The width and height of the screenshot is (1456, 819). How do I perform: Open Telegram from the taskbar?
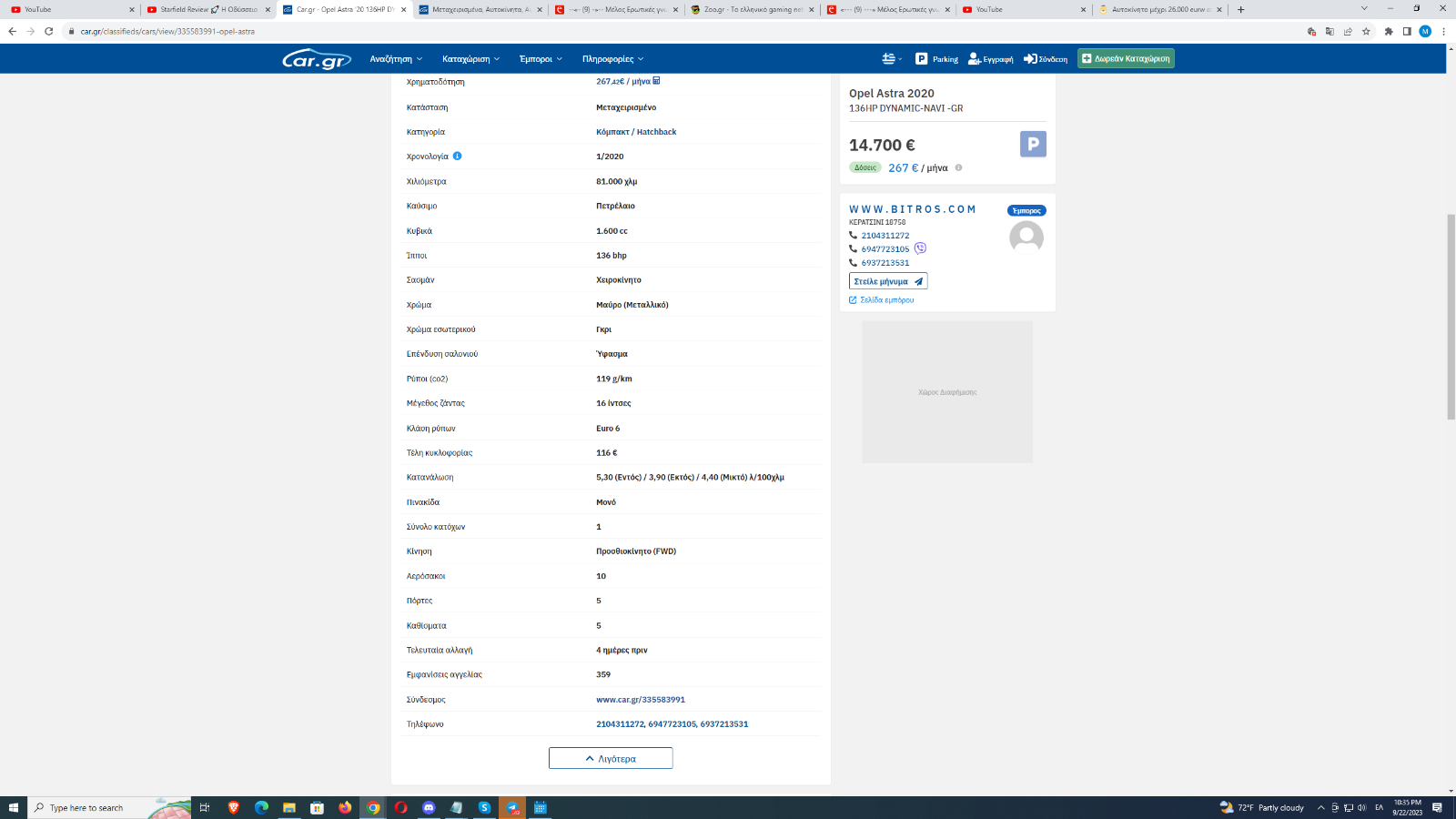(512, 807)
